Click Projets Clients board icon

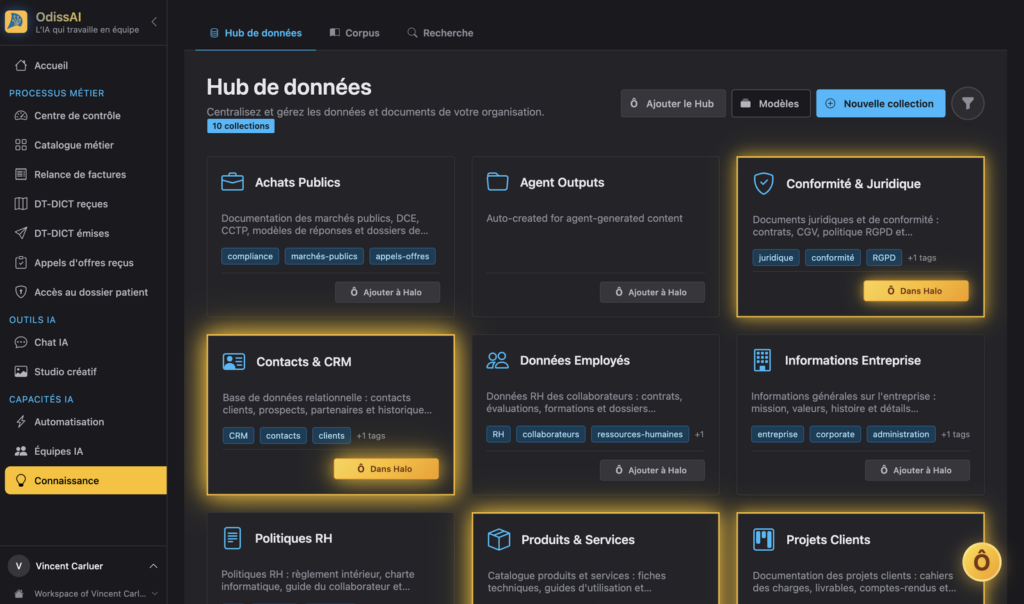point(763,539)
